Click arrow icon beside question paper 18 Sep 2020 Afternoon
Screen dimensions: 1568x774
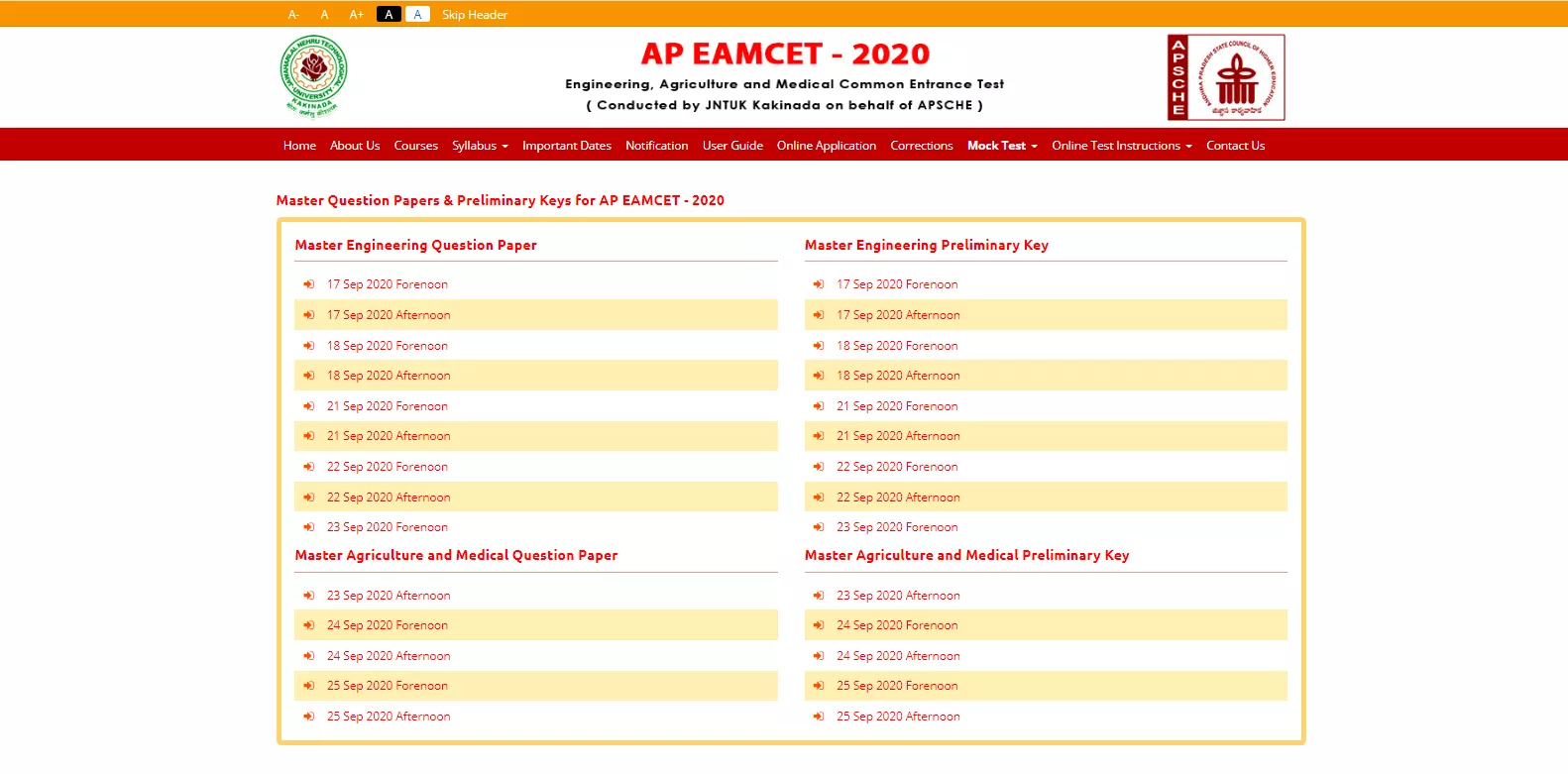(x=308, y=376)
